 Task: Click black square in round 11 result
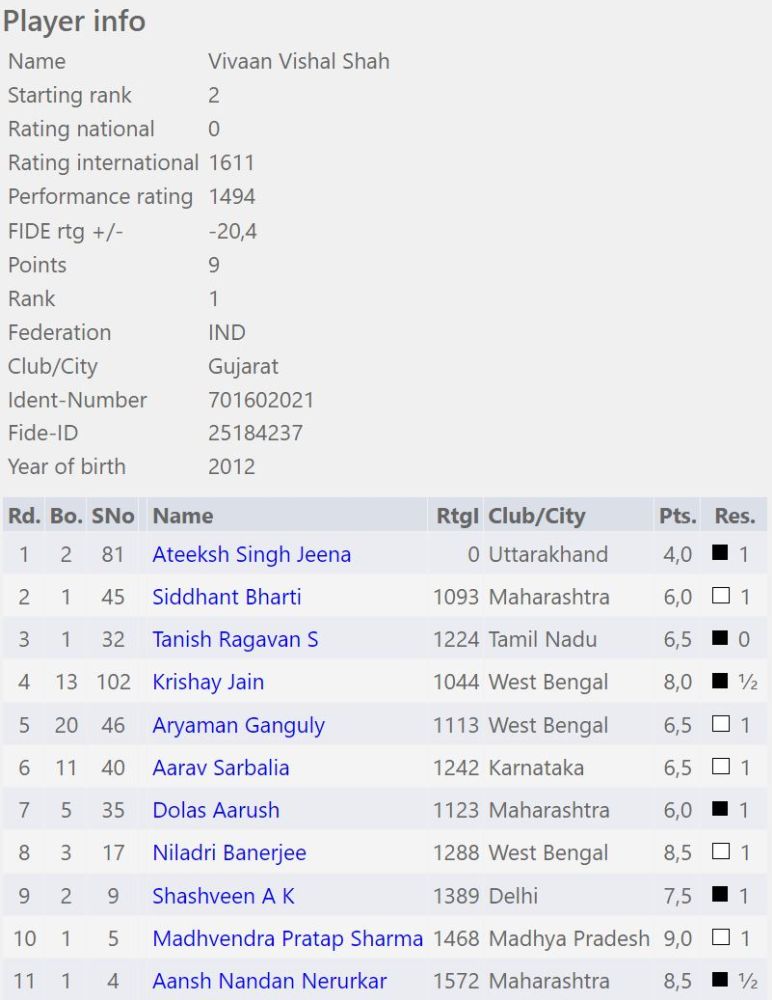720,981
